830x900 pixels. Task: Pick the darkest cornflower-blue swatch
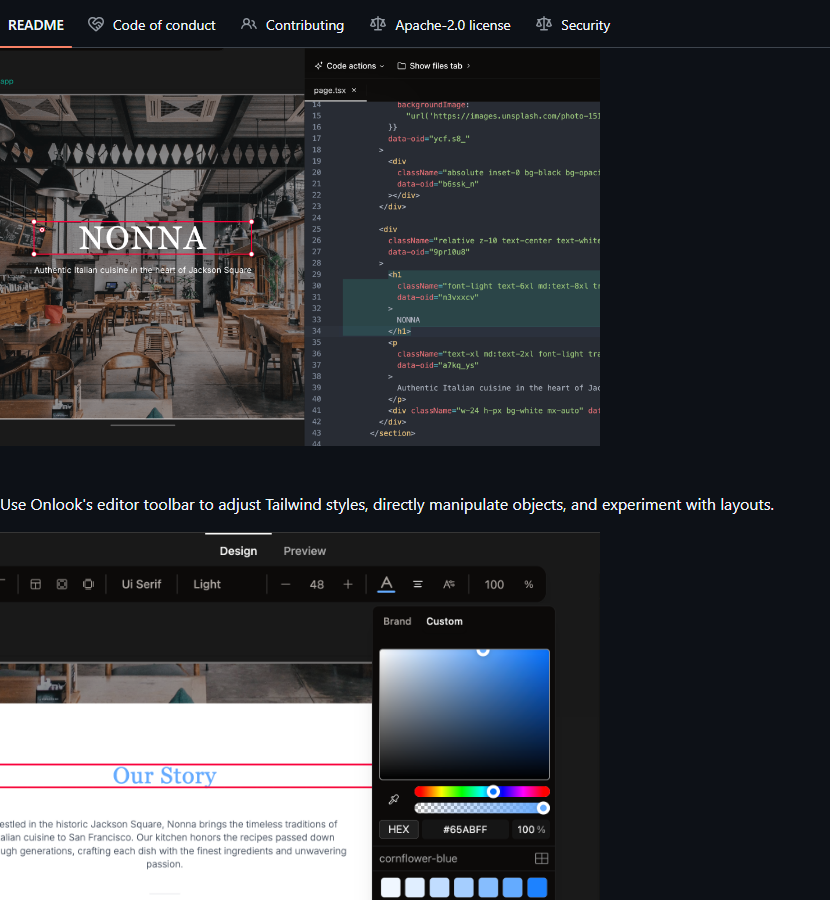[537, 887]
